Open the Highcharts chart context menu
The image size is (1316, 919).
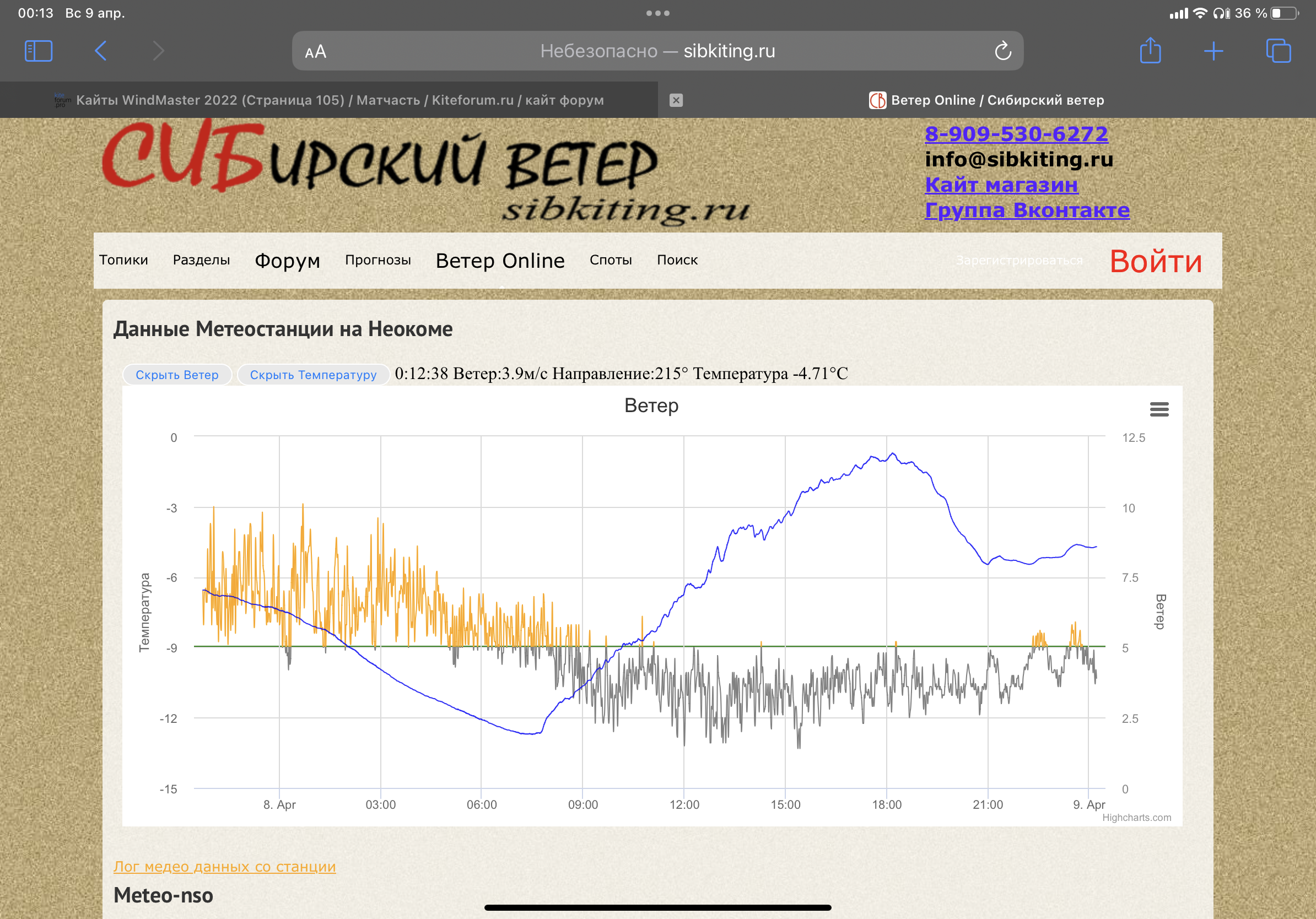[x=1159, y=409]
